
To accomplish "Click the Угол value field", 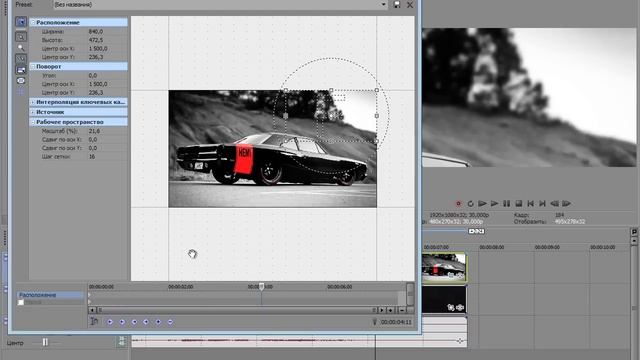I will [x=93, y=76].
